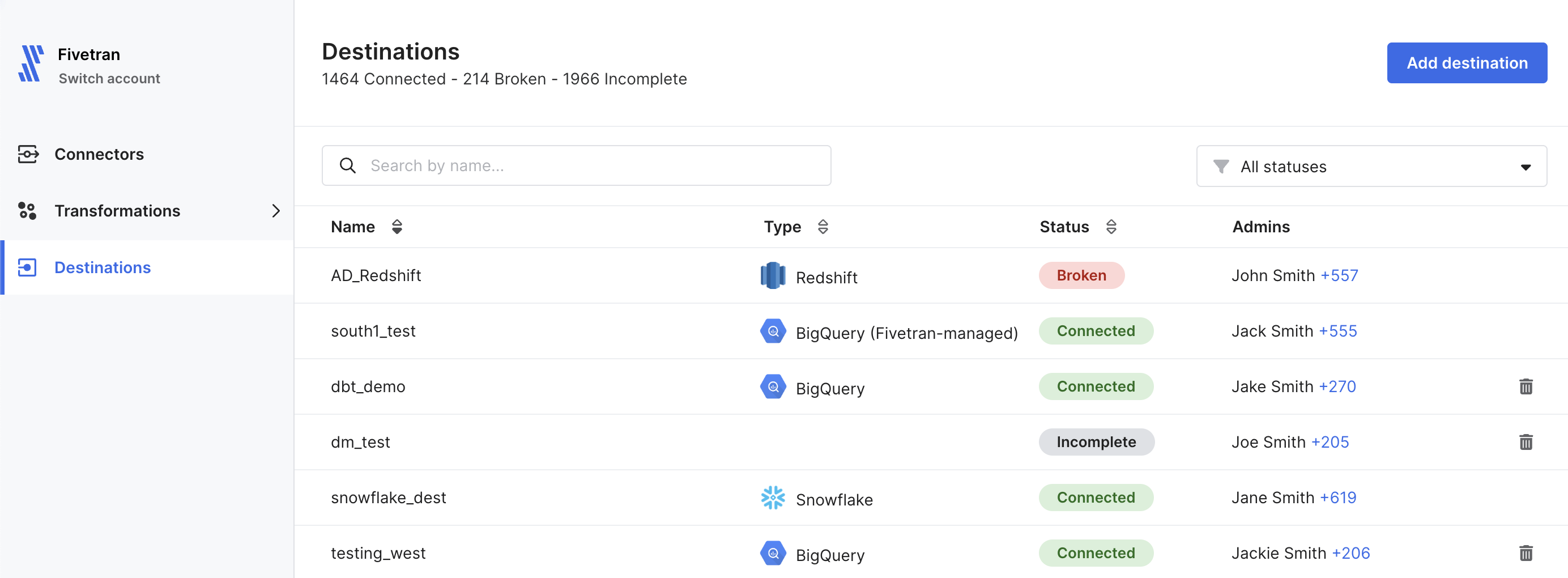Click Jane Smith admin name

pos(1272,498)
